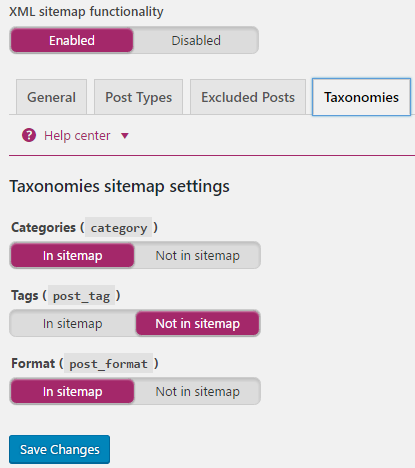Set XML sitemap functionality to Enabled
Screen dimensions: 415x468
click(x=72, y=40)
